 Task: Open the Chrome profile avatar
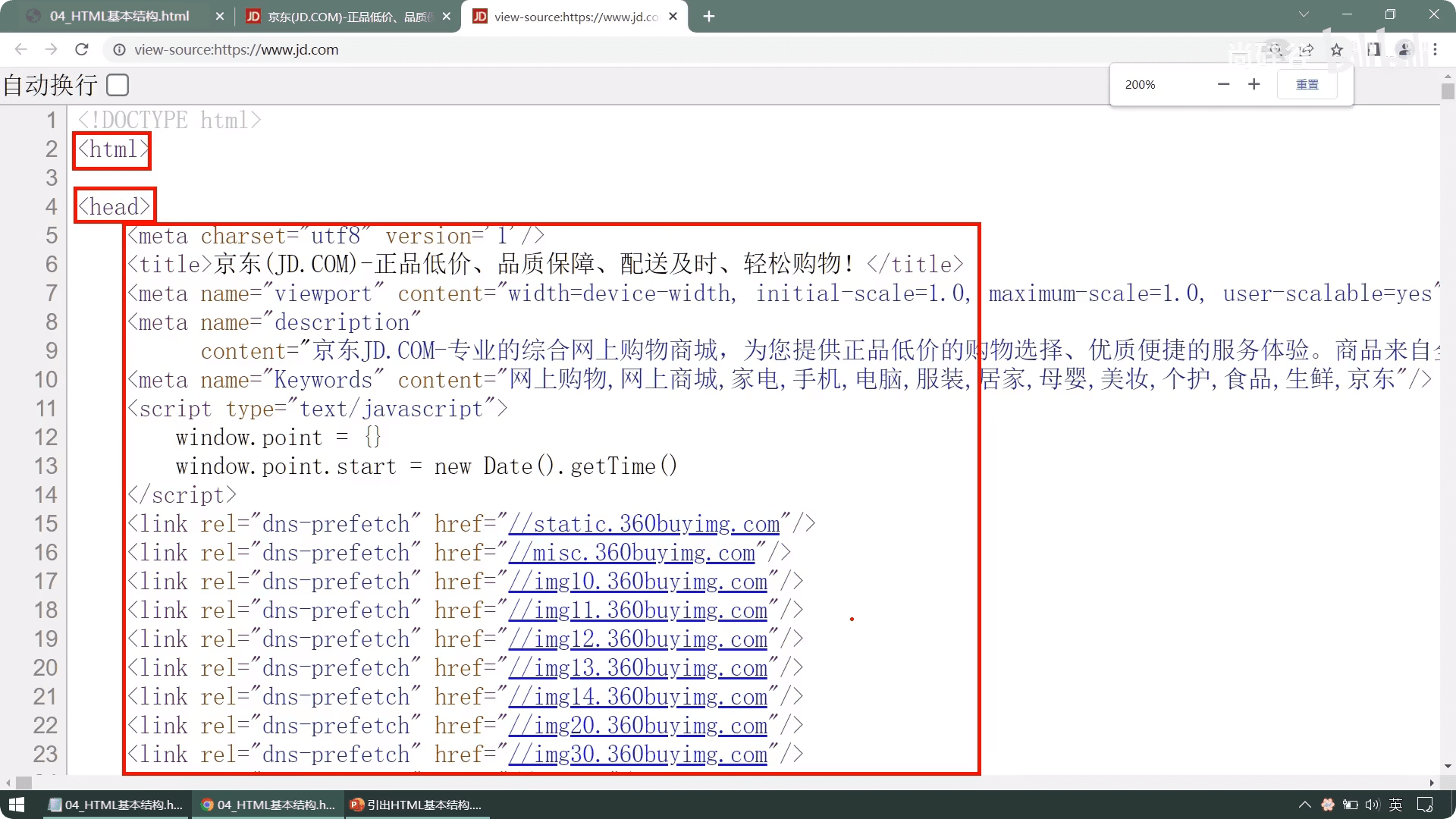point(1404,50)
